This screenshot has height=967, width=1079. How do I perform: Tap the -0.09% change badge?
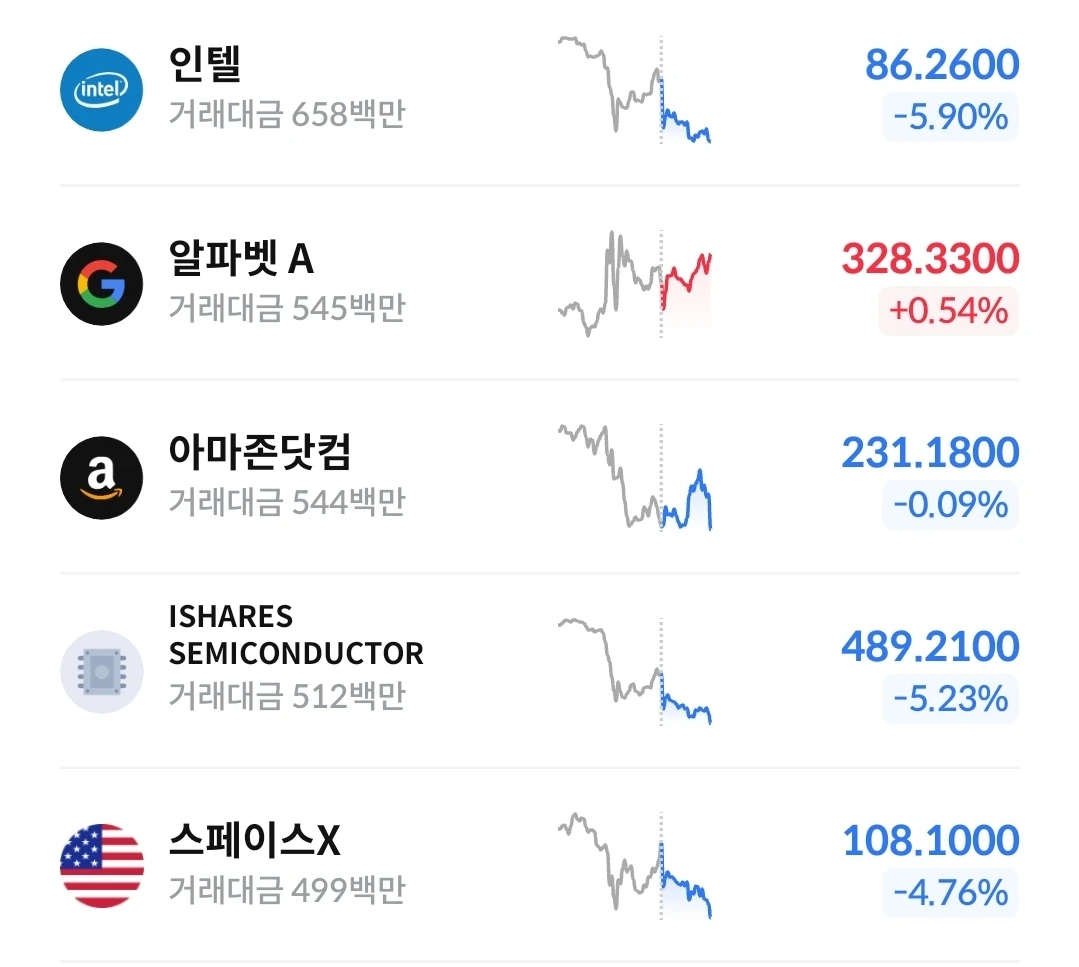950,505
